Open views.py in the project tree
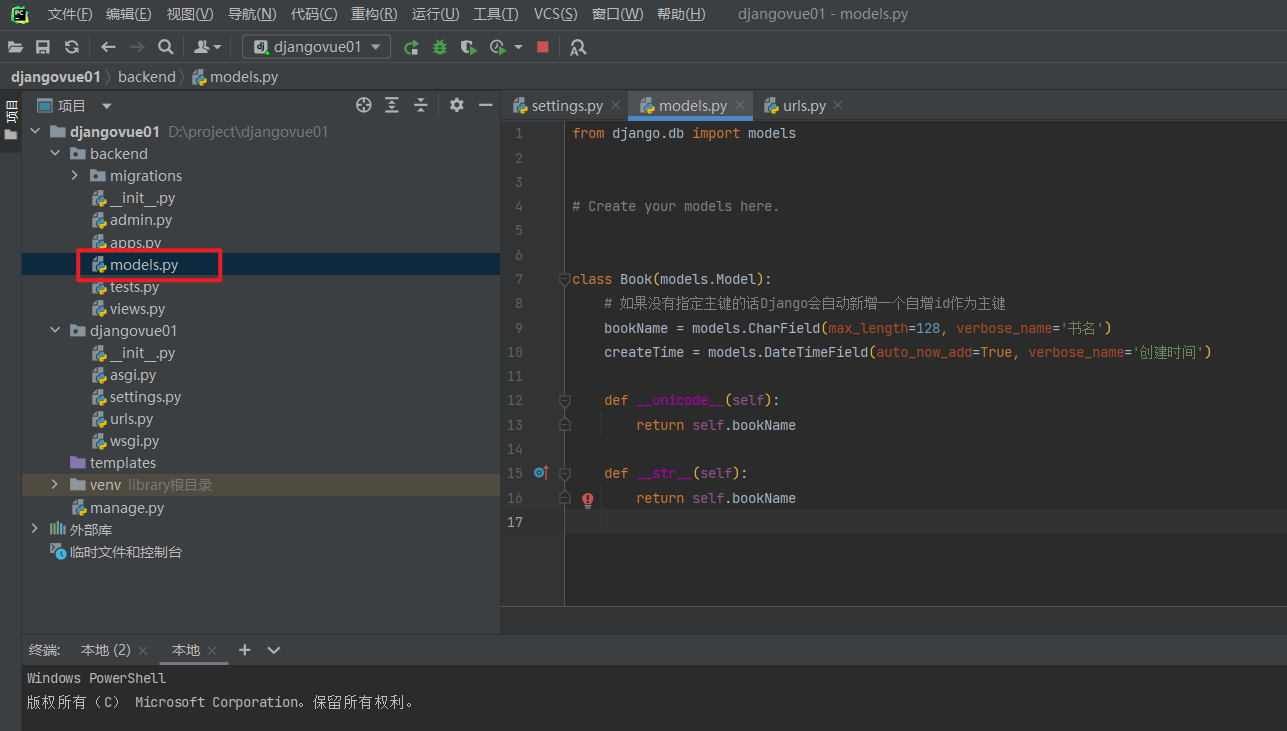Viewport: 1287px width, 731px height. pyautogui.click(x=137, y=309)
